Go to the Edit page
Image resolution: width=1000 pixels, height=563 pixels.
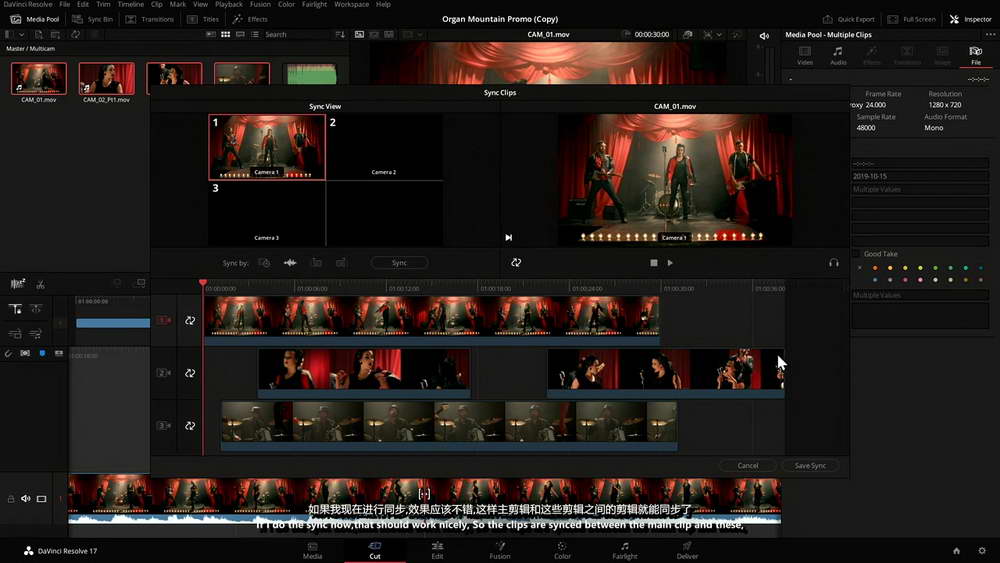point(437,551)
